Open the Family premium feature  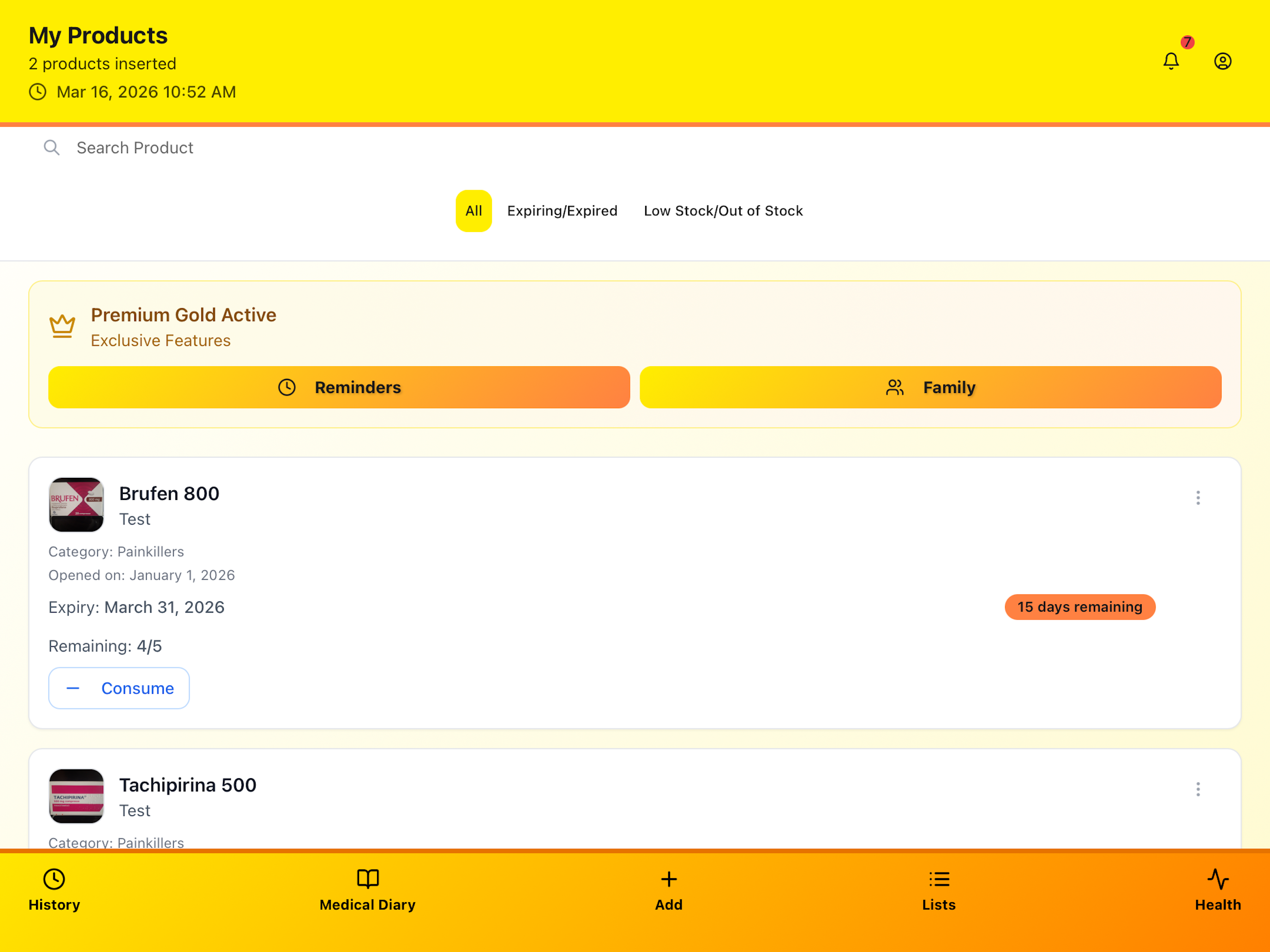click(931, 387)
